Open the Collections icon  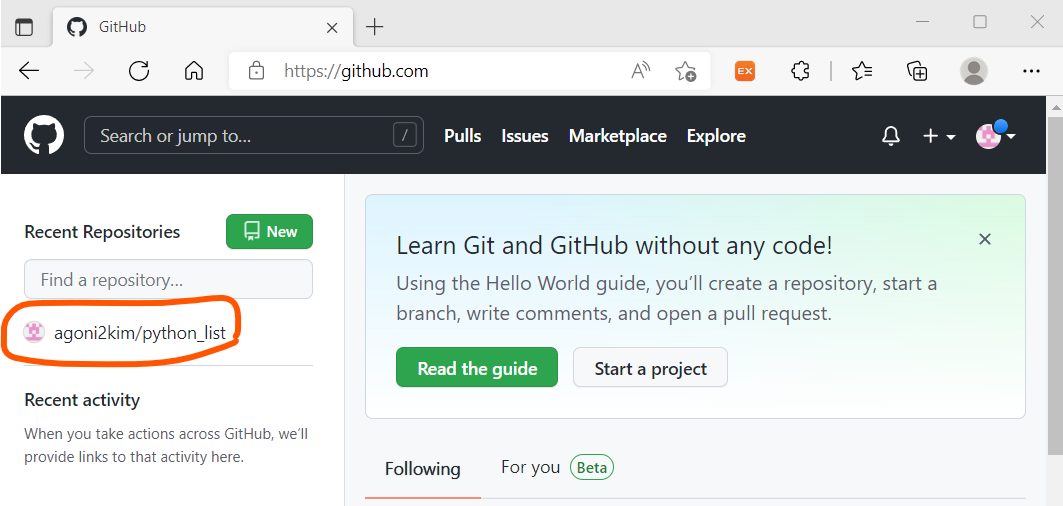pos(917,71)
